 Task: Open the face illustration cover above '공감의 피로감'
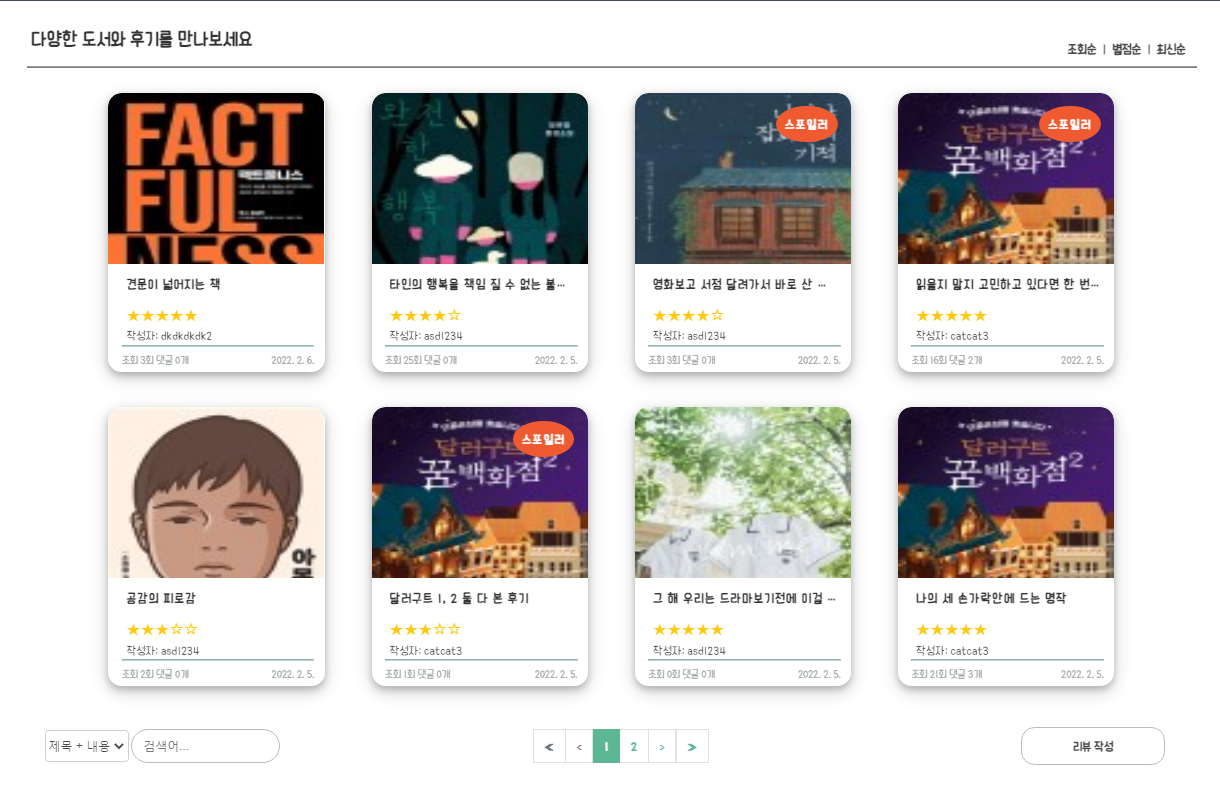pos(216,493)
